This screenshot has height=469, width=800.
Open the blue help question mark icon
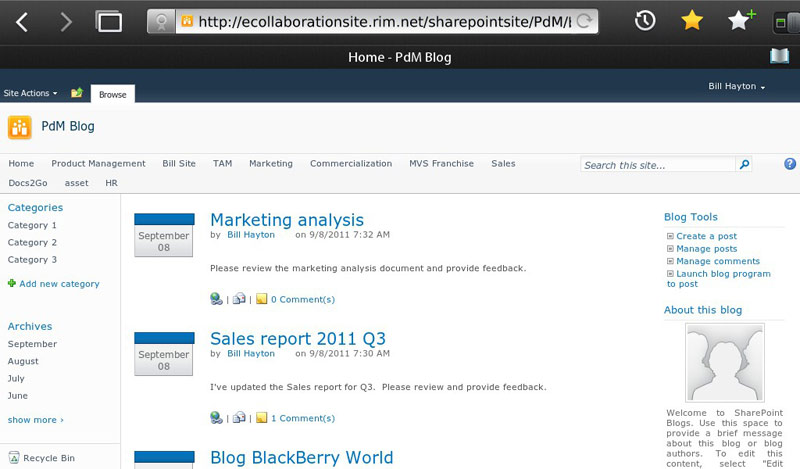[790, 164]
